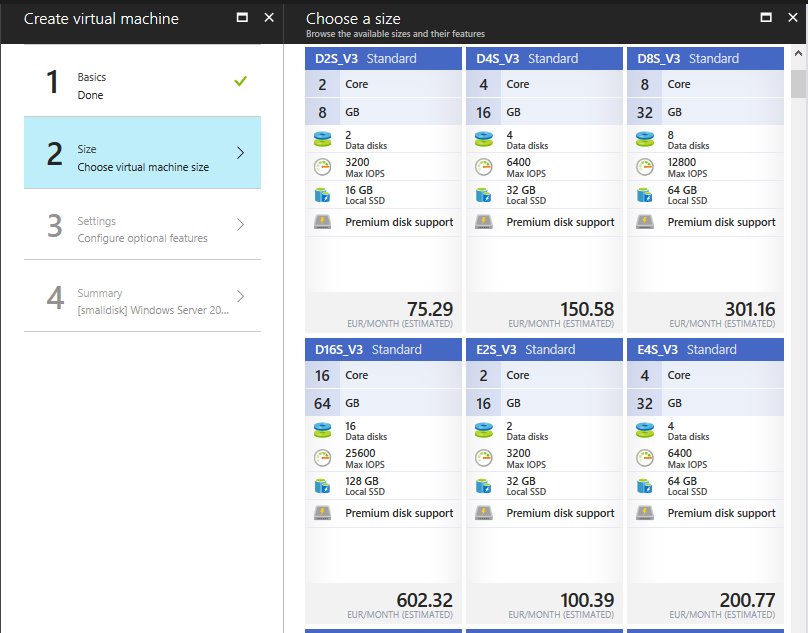Click the Max IOPS gauge icon on D2S_V3 card
This screenshot has height=633, width=808.
point(323,167)
